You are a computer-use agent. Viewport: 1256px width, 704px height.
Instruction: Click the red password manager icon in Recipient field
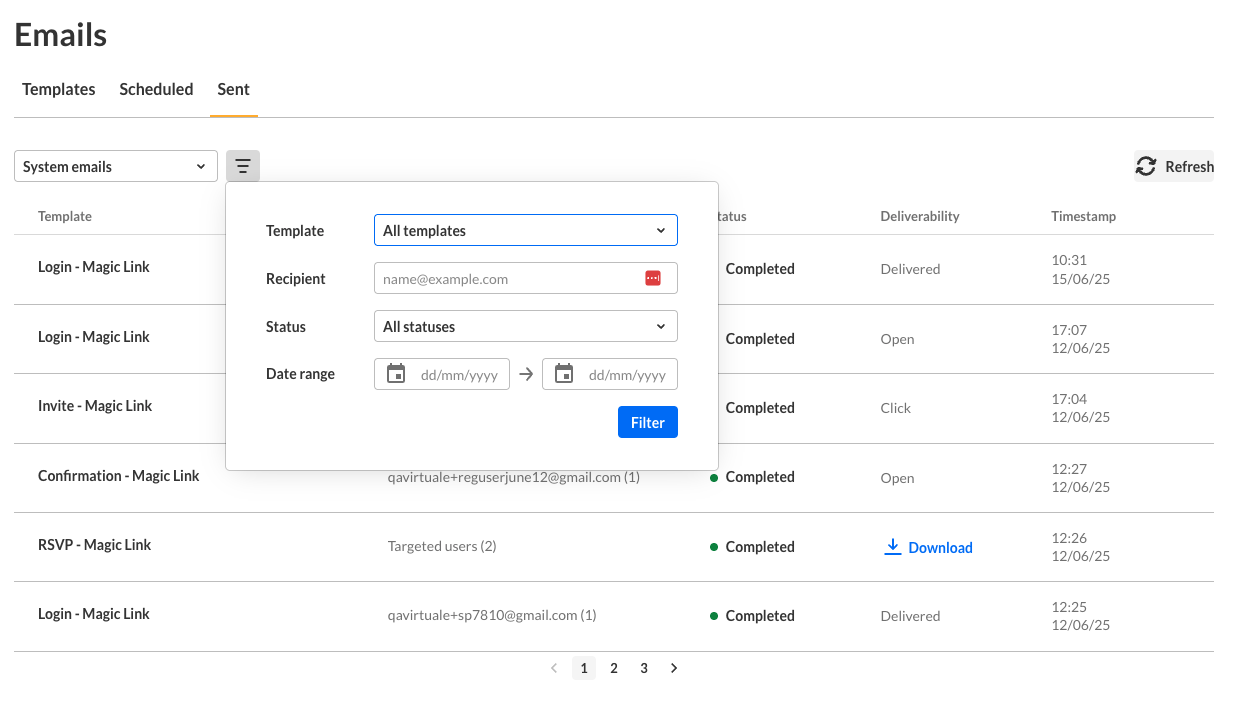point(653,278)
